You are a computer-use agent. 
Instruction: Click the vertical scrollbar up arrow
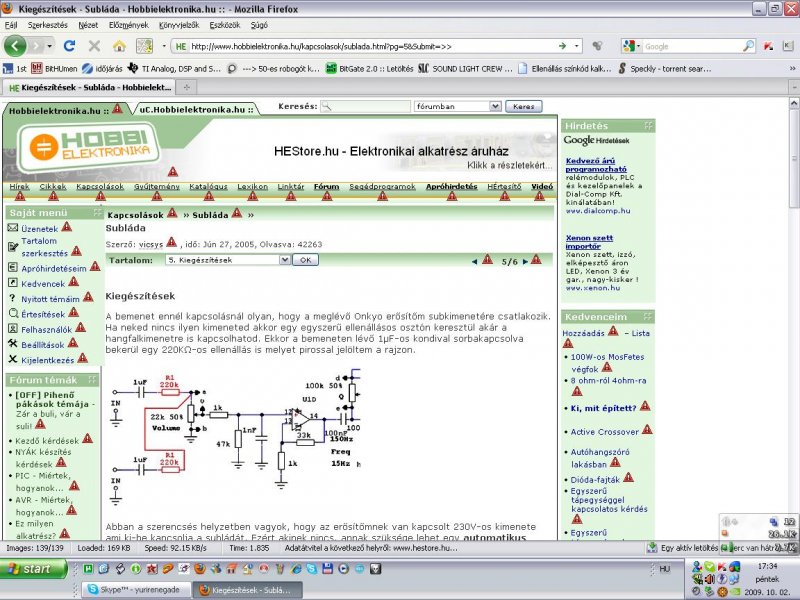point(794,103)
